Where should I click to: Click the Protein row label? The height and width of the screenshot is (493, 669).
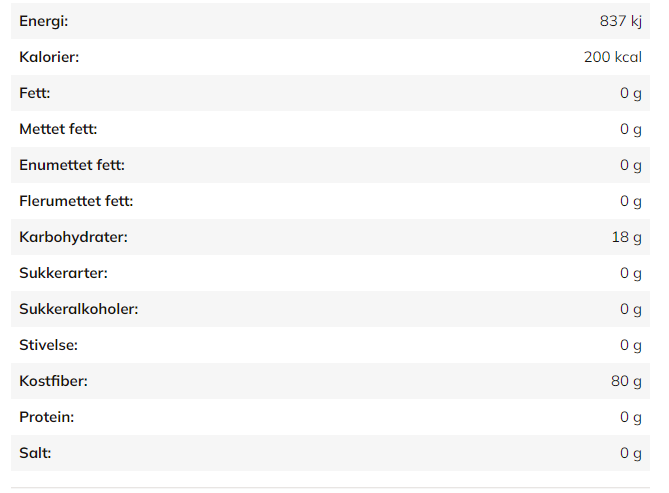click(46, 417)
